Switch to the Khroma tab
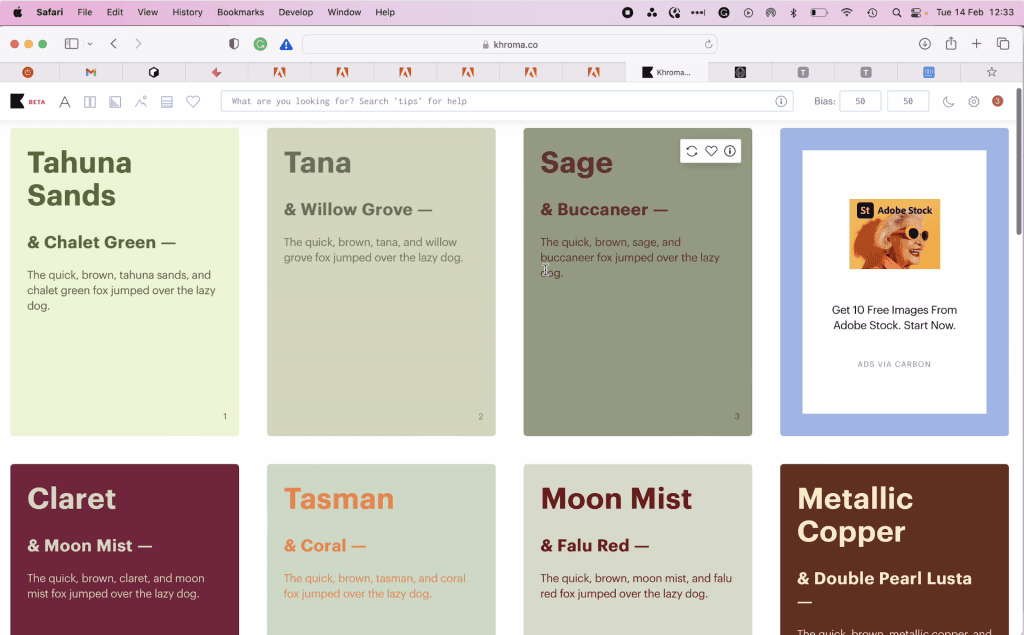1024x635 pixels. [667, 73]
